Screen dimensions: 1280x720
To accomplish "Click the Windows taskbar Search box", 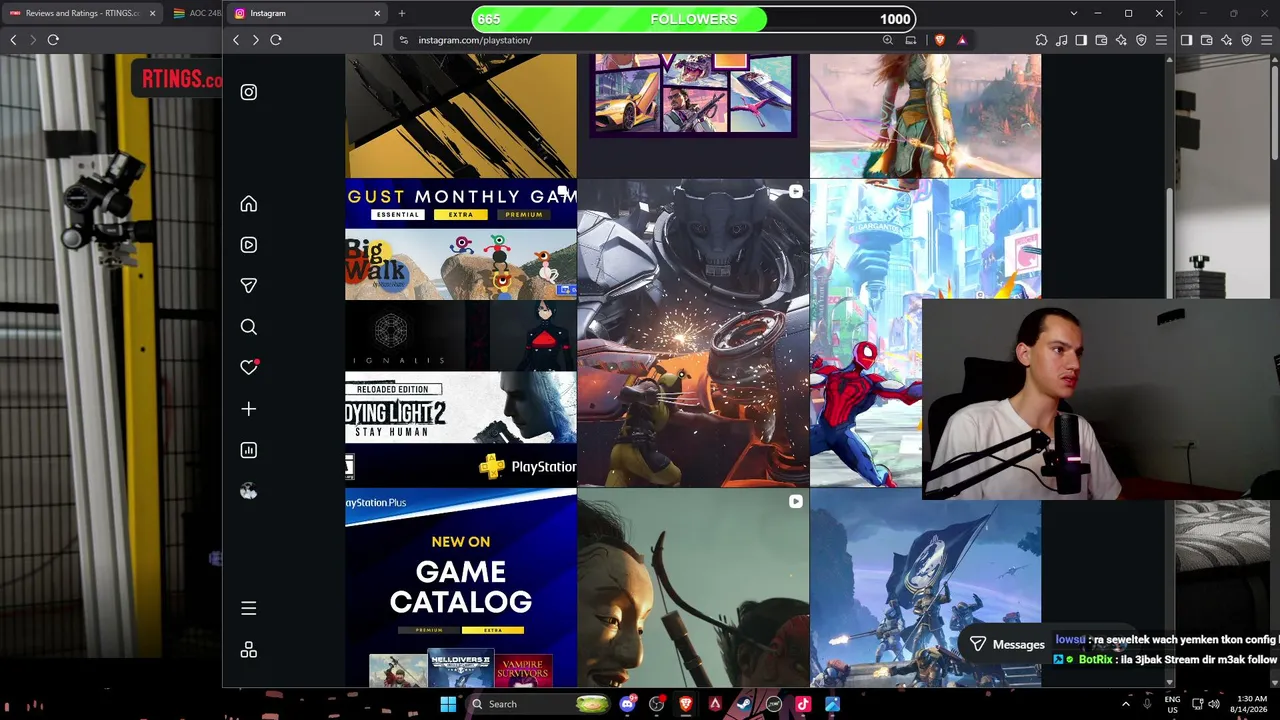I will (540, 704).
